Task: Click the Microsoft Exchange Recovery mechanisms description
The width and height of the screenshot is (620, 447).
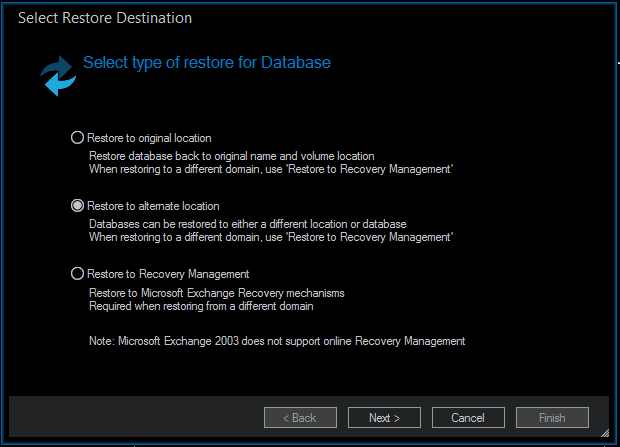Action: (216, 293)
